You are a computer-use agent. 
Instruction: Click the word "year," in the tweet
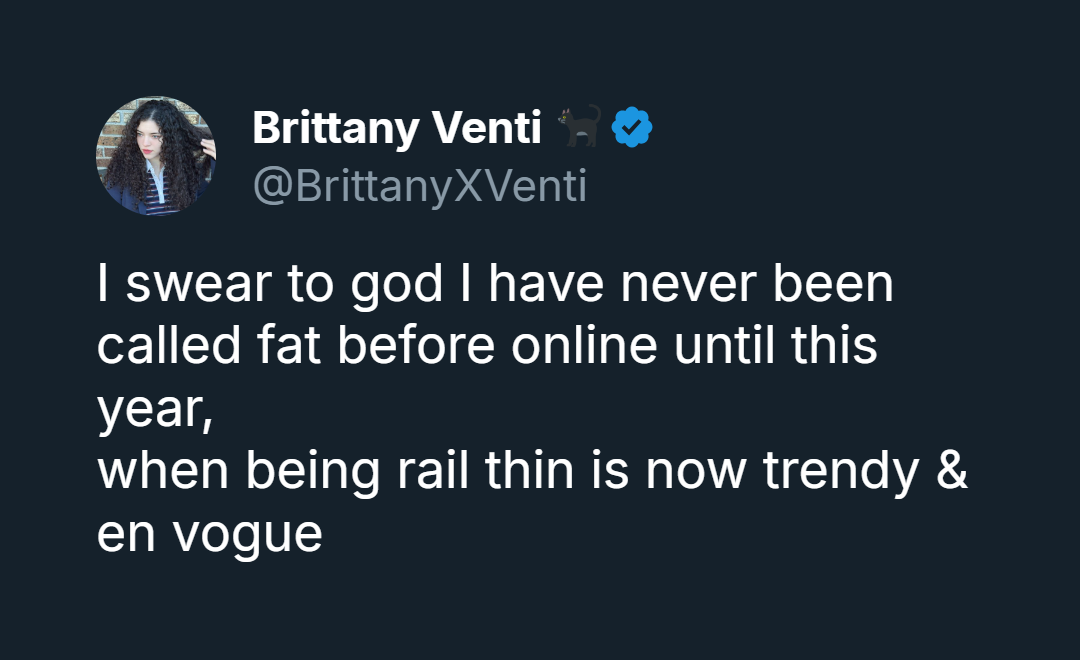[154, 412]
